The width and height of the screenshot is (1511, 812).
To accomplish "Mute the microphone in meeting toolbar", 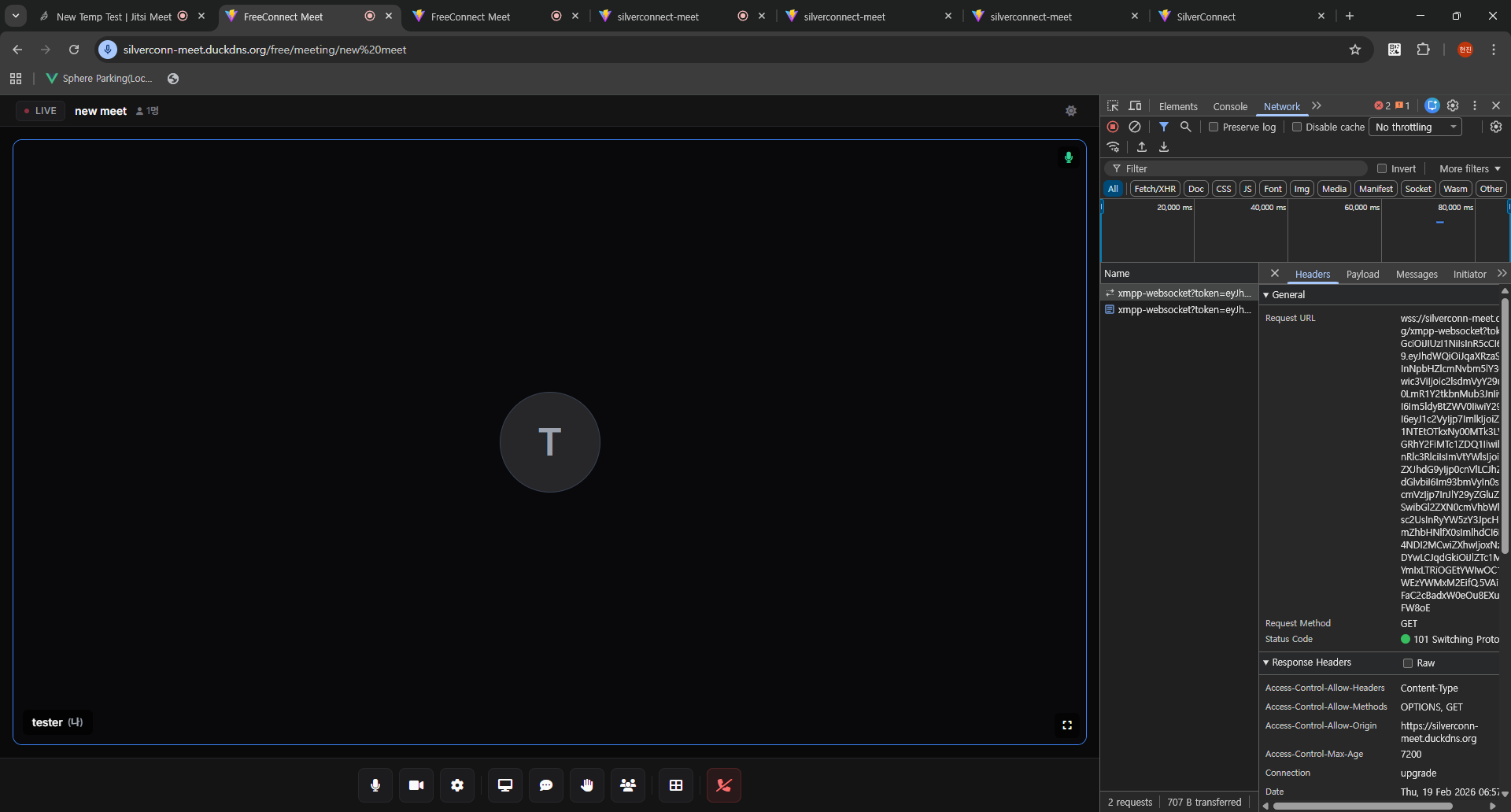I will tap(375, 785).
